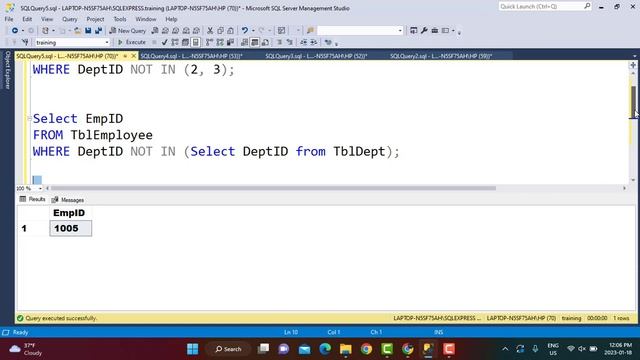Viewport: 640px width, 360px height.
Task: Click the Display Estimated Execution Plan icon
Action: (175, 42)
